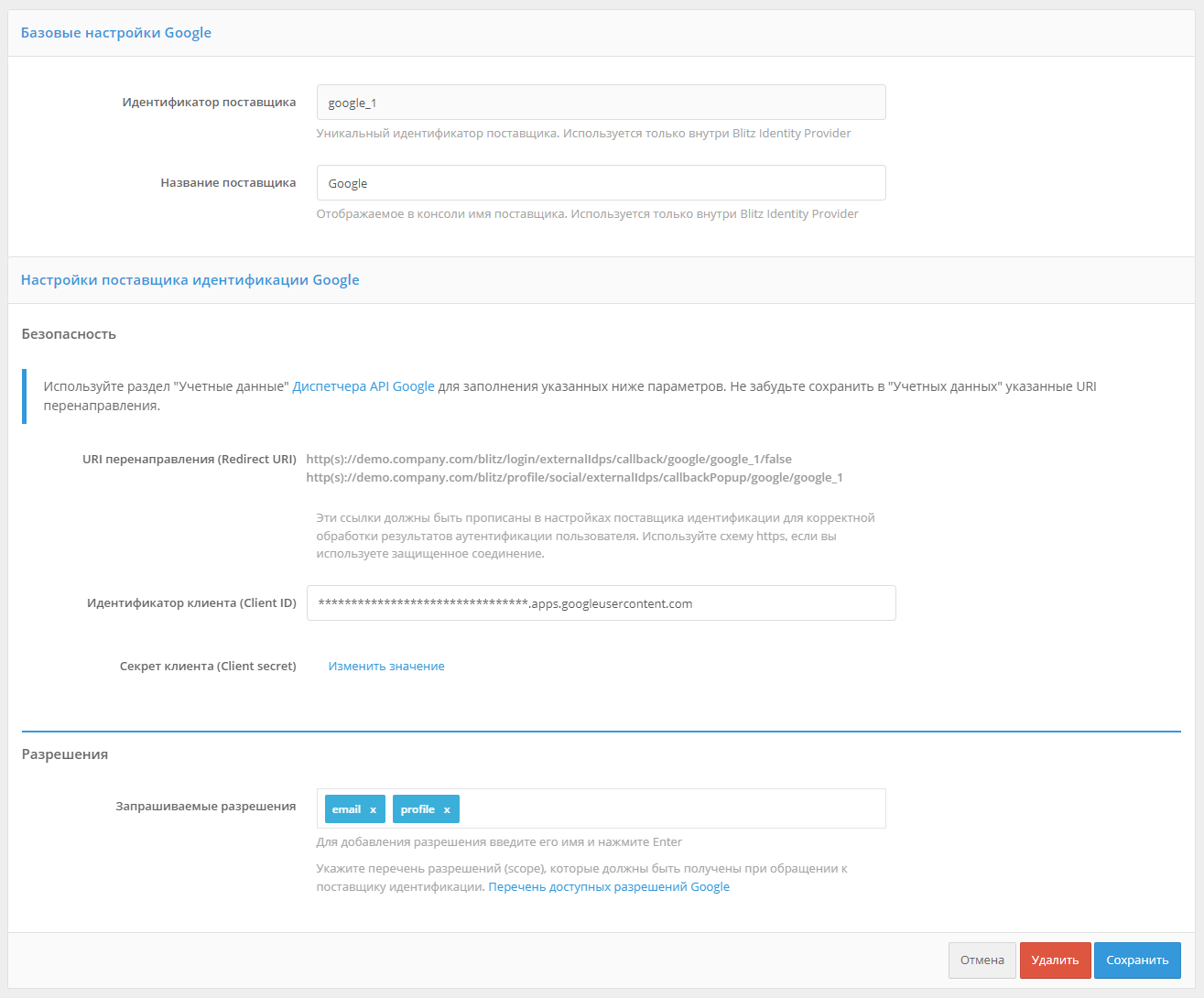Remove the email permission tag
Image resolution: width=1204 pixels, height=998 pixels.
click(373, 809)
